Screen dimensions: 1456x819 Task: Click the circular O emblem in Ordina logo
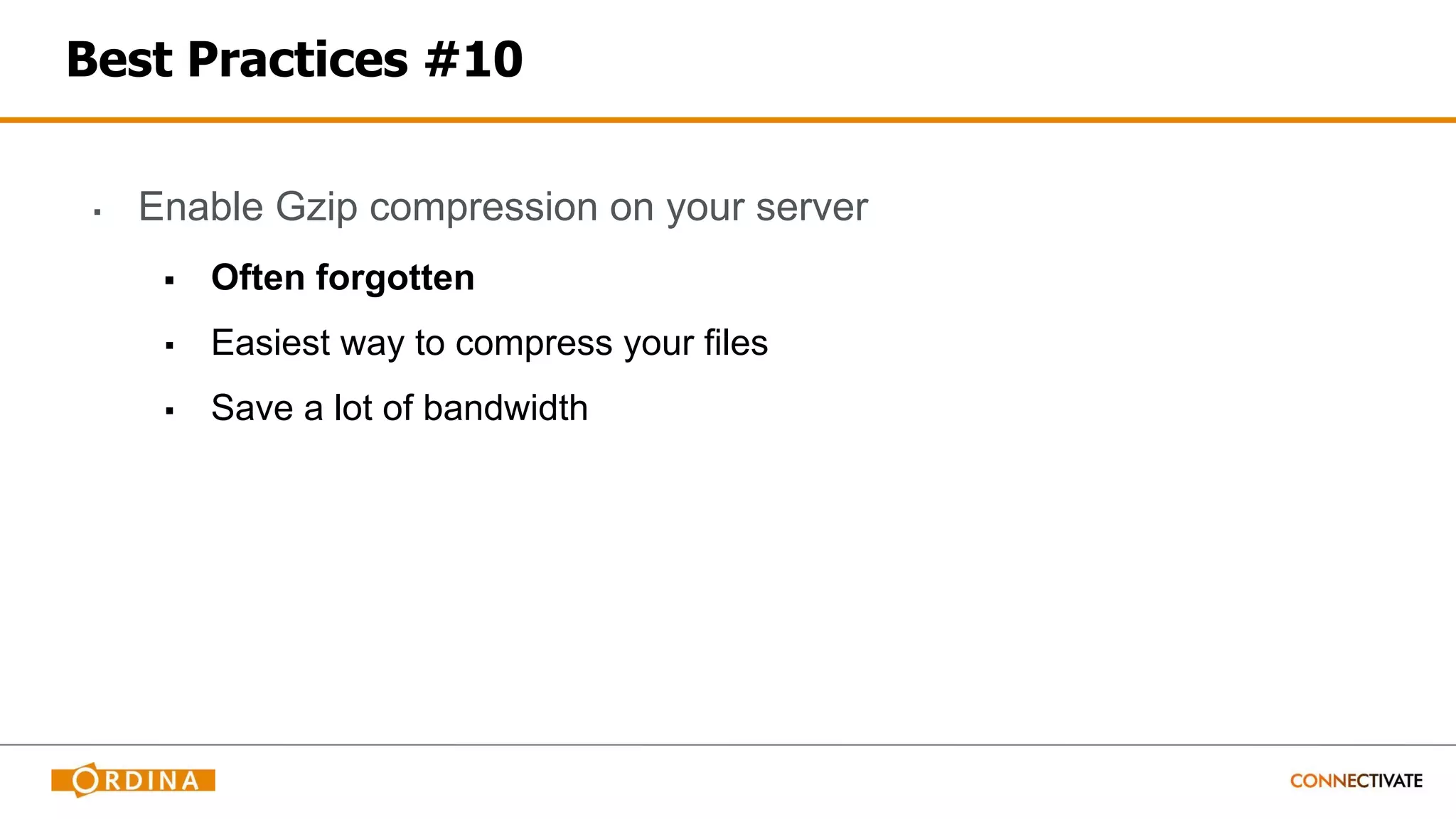[x=85, y=780]
